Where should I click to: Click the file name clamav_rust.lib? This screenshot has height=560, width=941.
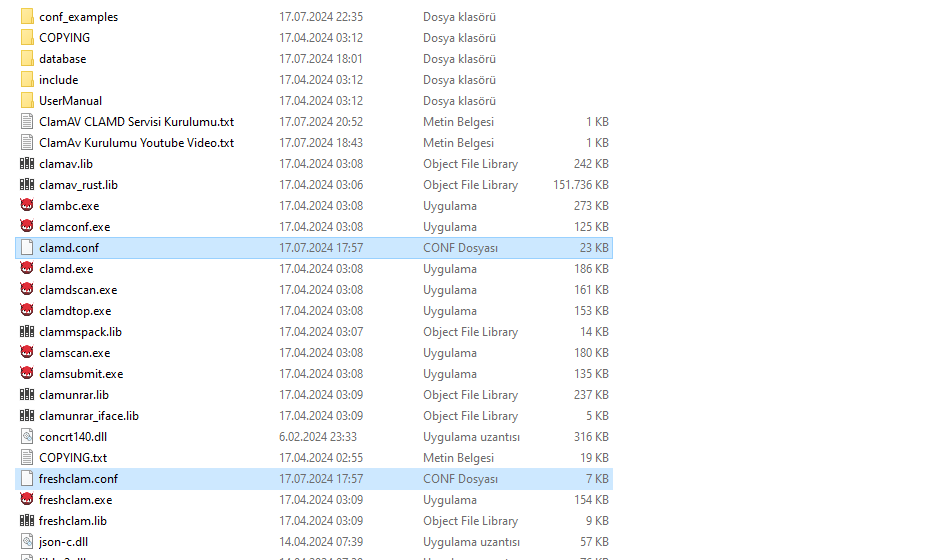click(x=79, y=185)
